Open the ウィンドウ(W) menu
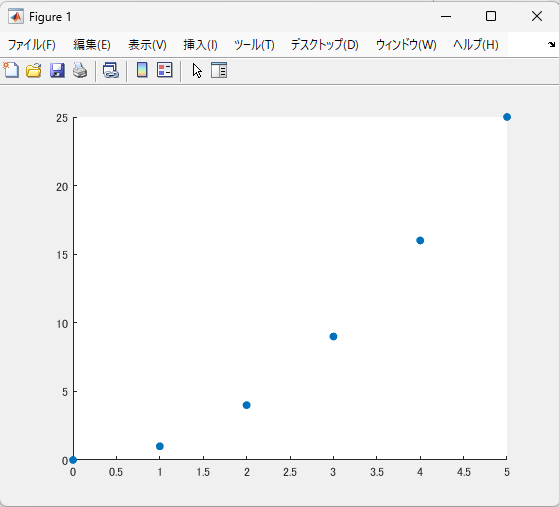The height and width of the screenshot is (507, 559). pyautogui.click(x=406, y=45)
